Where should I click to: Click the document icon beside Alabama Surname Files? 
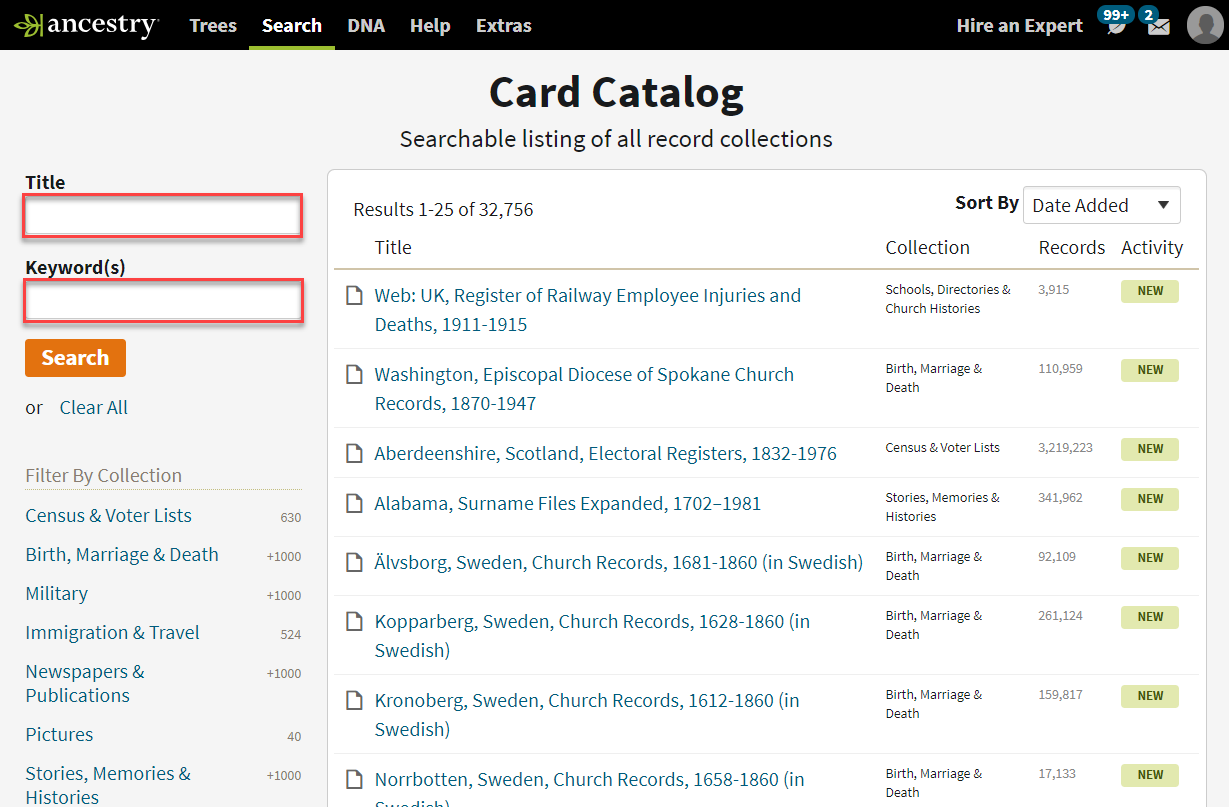[354, 502]
